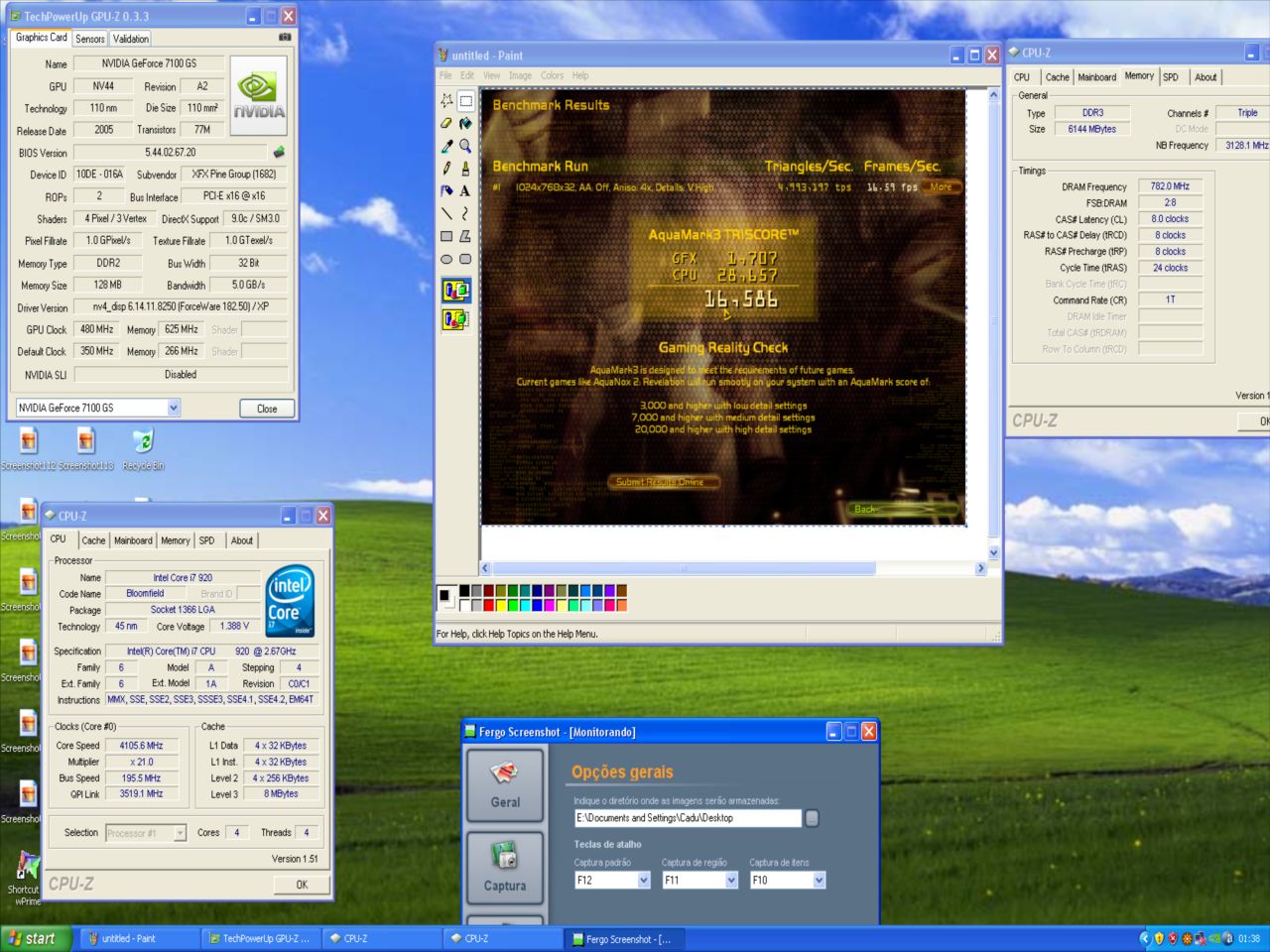Choose the Curve tool in Paint
The height and width of the screenshot is (952, 1270).
point(465,213)
